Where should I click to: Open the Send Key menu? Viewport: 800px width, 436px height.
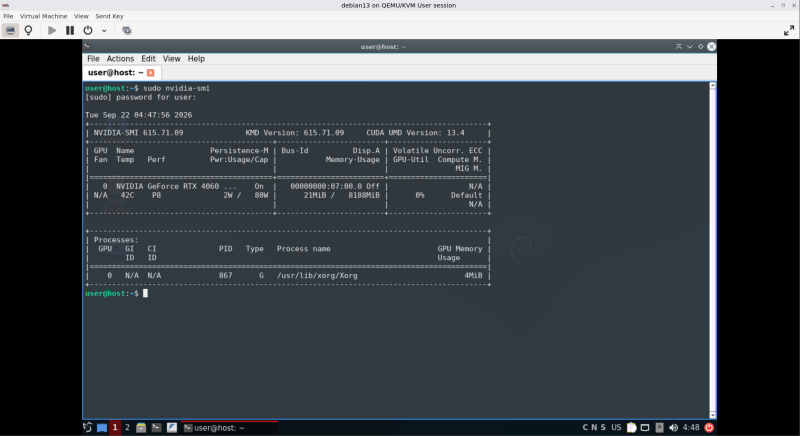coord(109,16)
